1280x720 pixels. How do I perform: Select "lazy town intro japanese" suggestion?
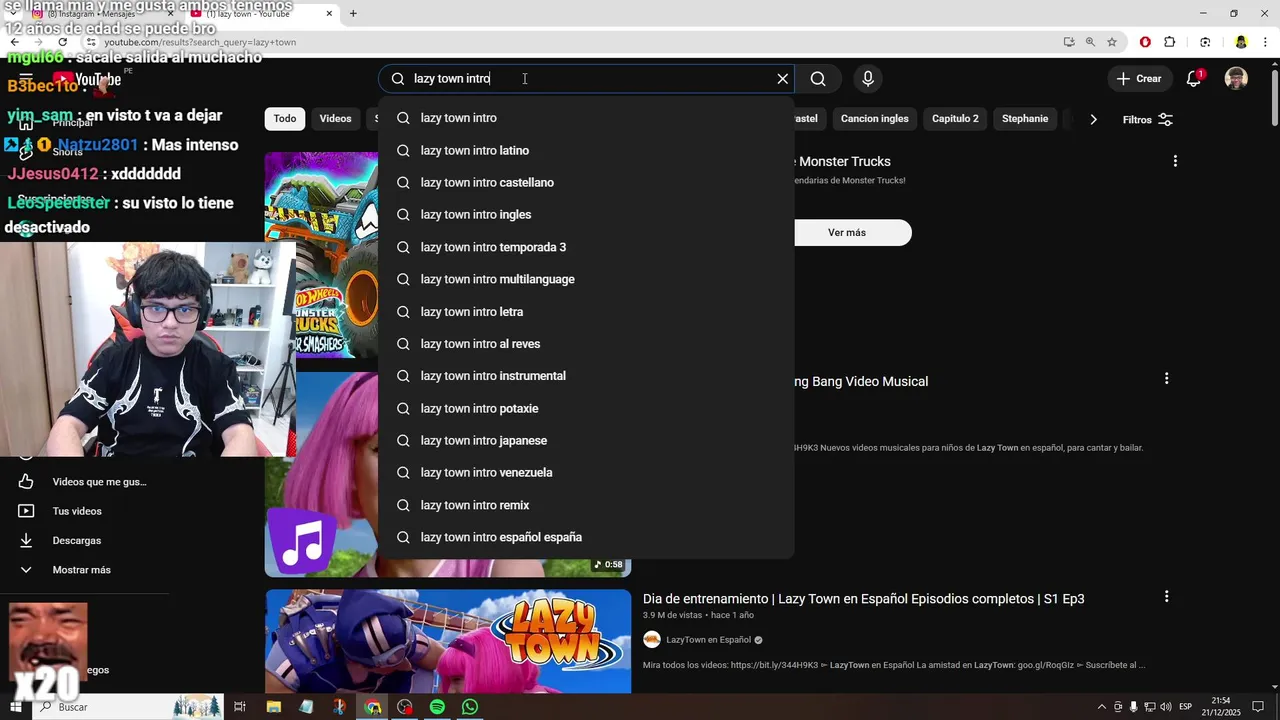pyautogui.click(x=586, y=440)
